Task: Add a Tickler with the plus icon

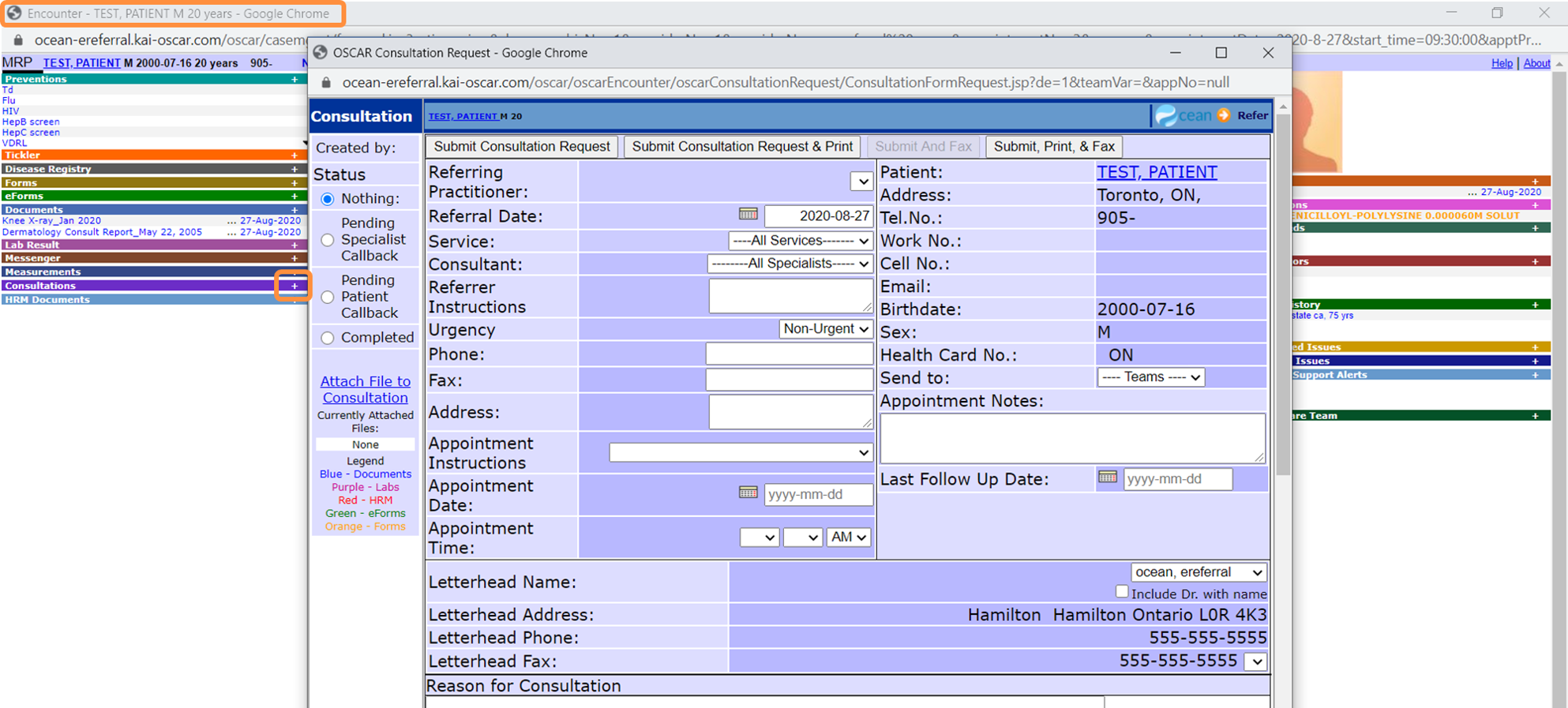Action: [294, 155]
